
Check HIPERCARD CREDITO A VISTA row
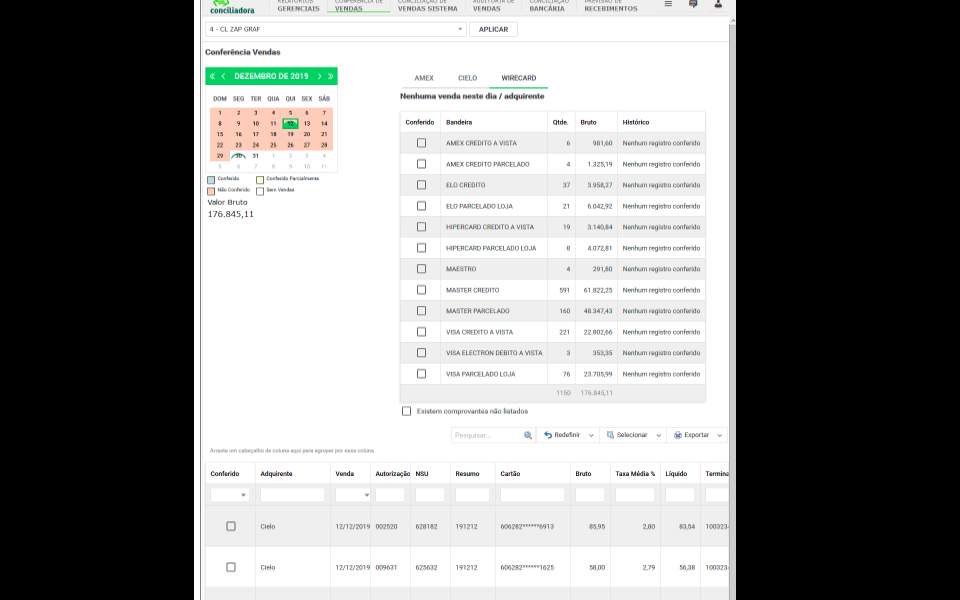point(421,227)
